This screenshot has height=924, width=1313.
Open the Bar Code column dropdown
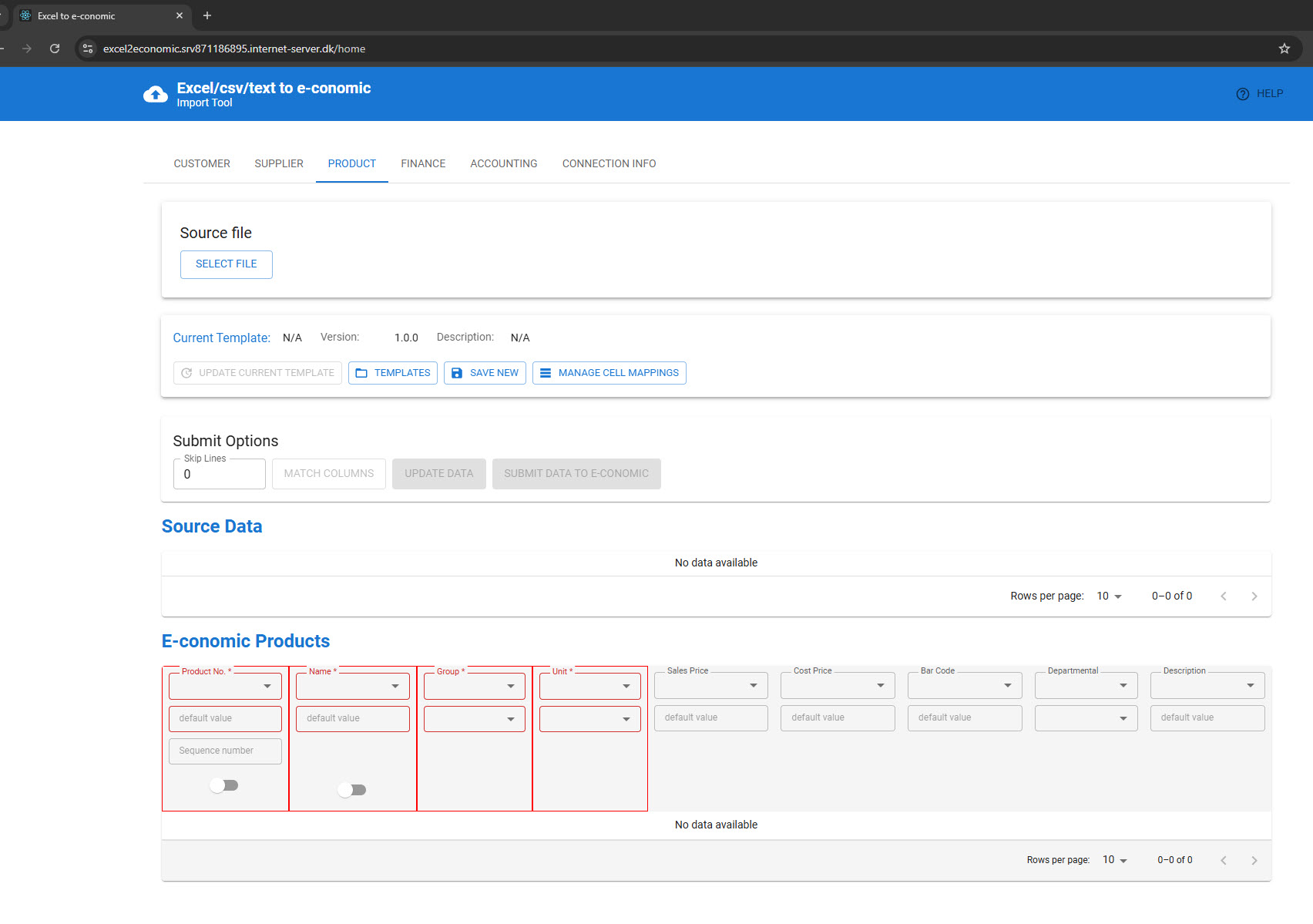tap(965, 685)
